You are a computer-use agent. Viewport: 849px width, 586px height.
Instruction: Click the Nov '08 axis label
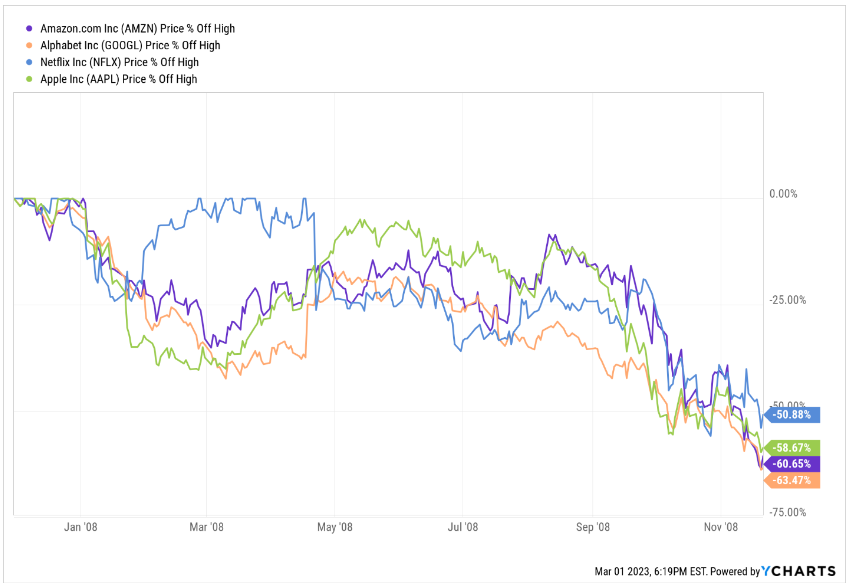coord(721,526)
